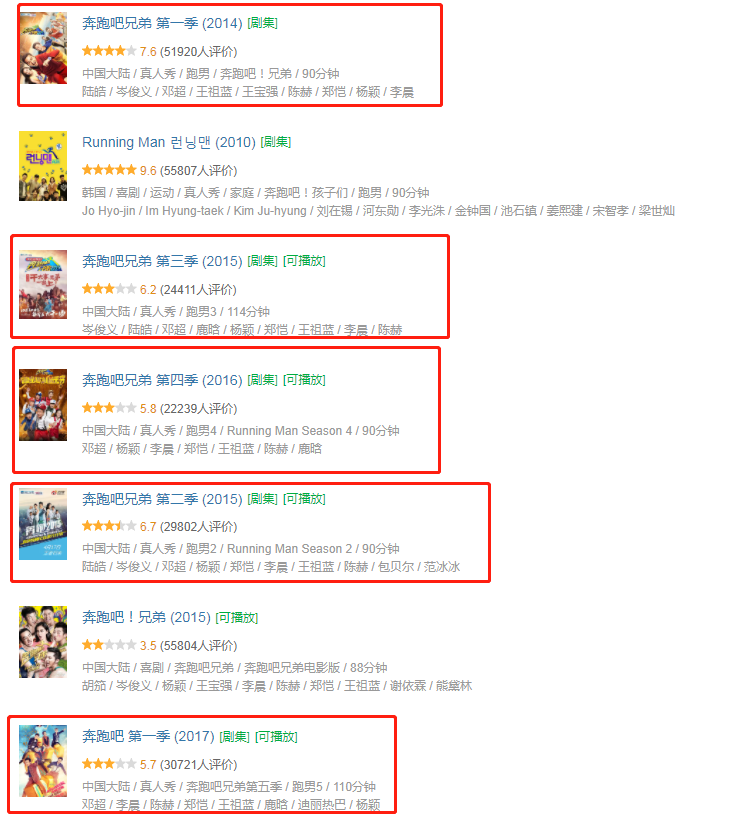Click the yellow Running Man poster thumbnail

pos(43,166)
